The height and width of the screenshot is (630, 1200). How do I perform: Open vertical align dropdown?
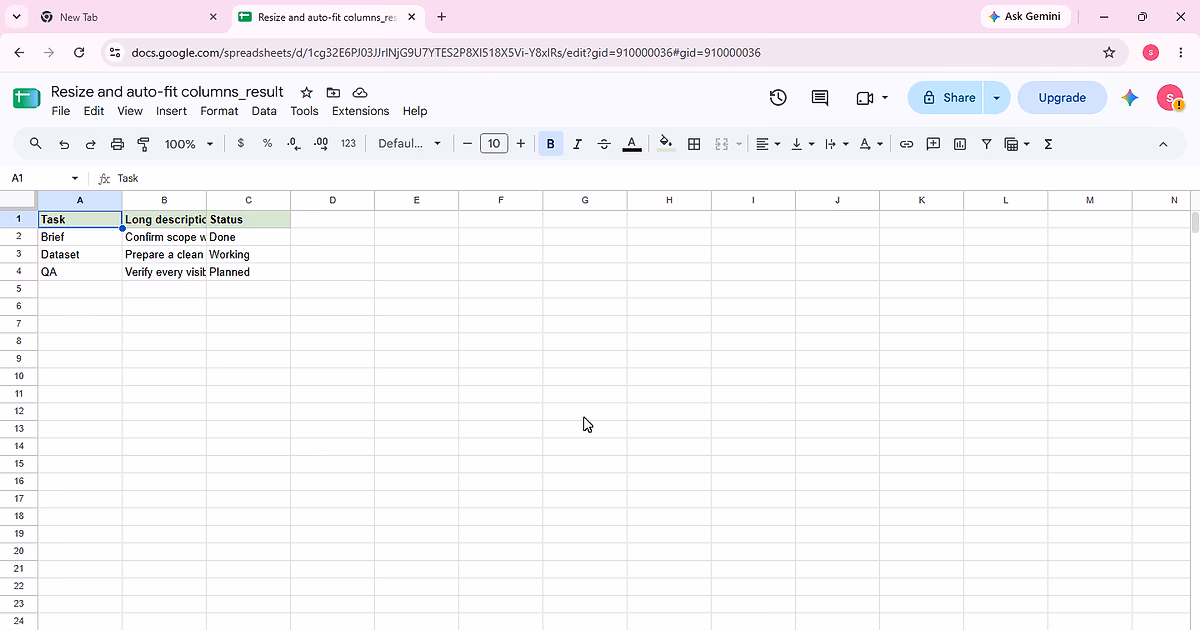[x=802, y=144]
